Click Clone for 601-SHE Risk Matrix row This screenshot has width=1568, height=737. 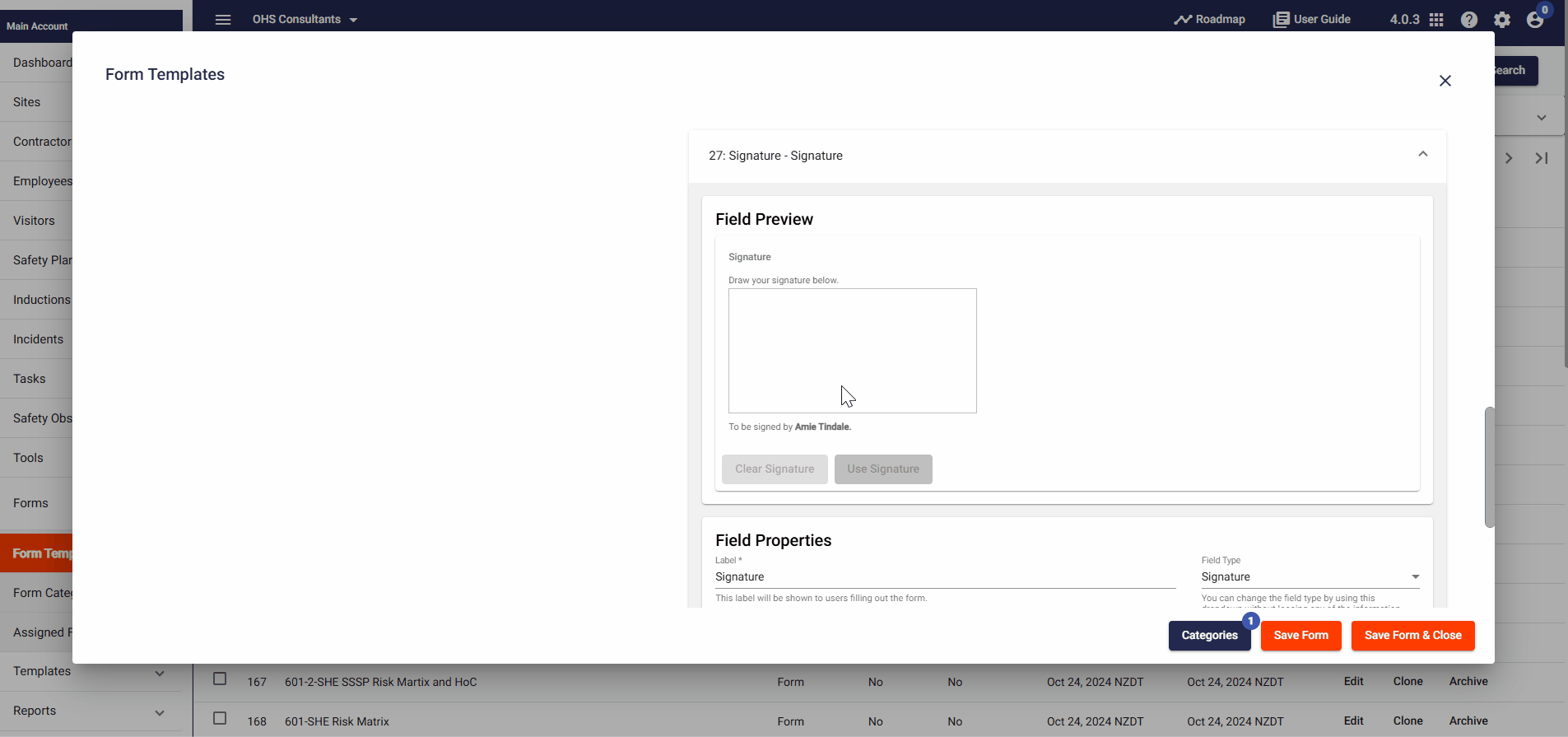(1408, 721)
